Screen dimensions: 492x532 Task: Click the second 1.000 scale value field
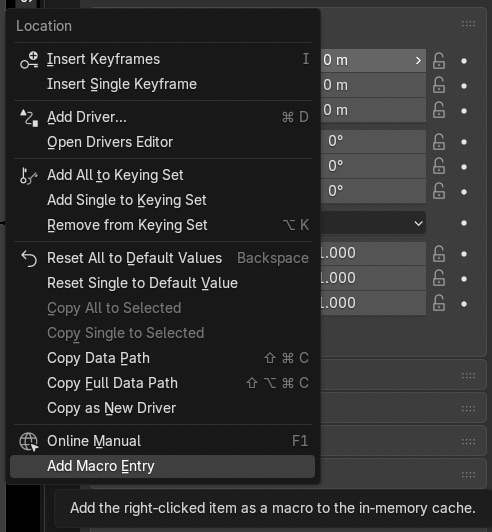click(373, 278)
